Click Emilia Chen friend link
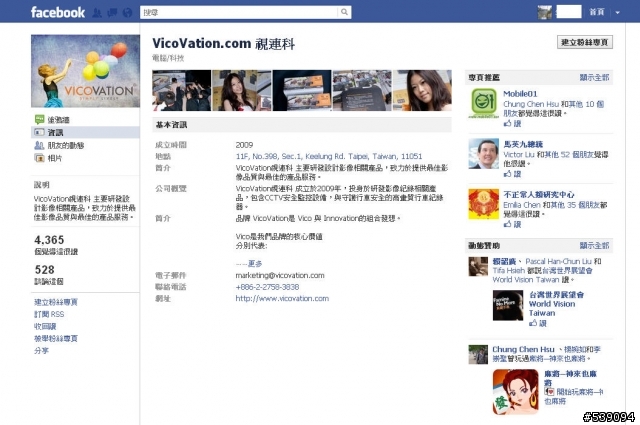The height and width of the screenshot is (425, 640). coord(522,205)
